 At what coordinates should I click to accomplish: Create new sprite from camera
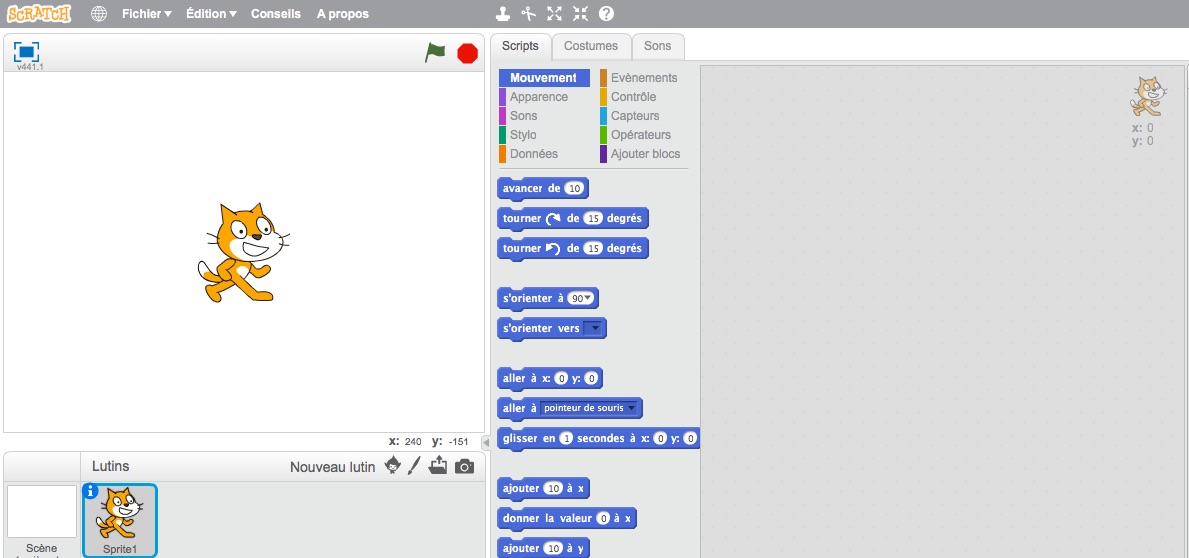(464, 466)
